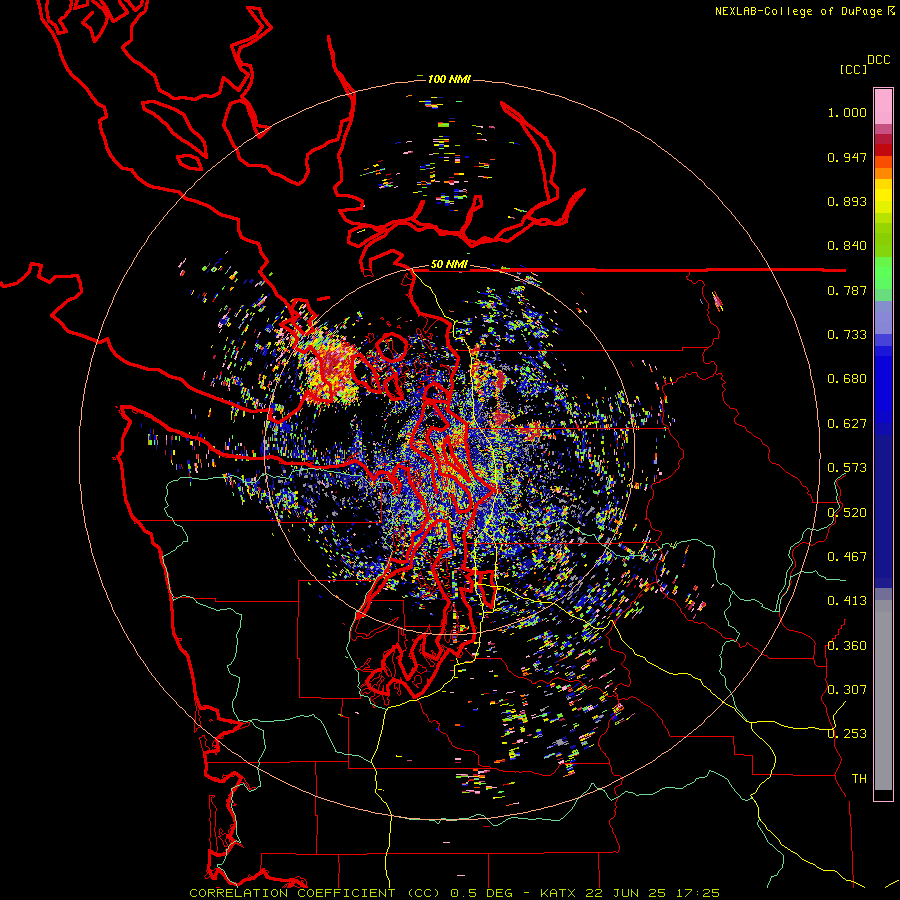The width and height of the screenshot is (900, 900).
Task: Click the 0.680 colorbar value
Action: pyautogui.click(x=847, y=379)
